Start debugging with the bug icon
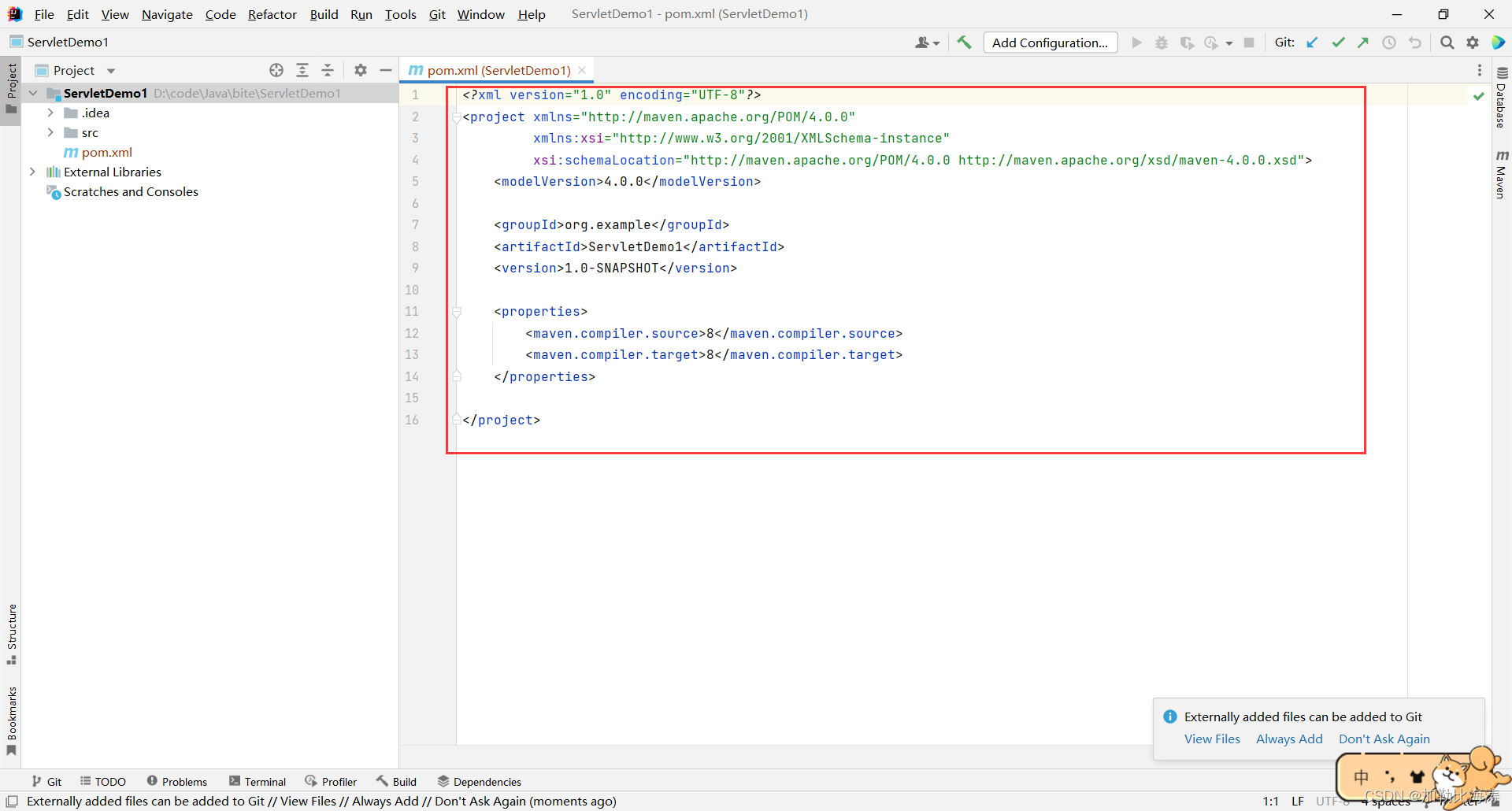This screenshot has height=811, width=1512. [x=1162, y=43]
